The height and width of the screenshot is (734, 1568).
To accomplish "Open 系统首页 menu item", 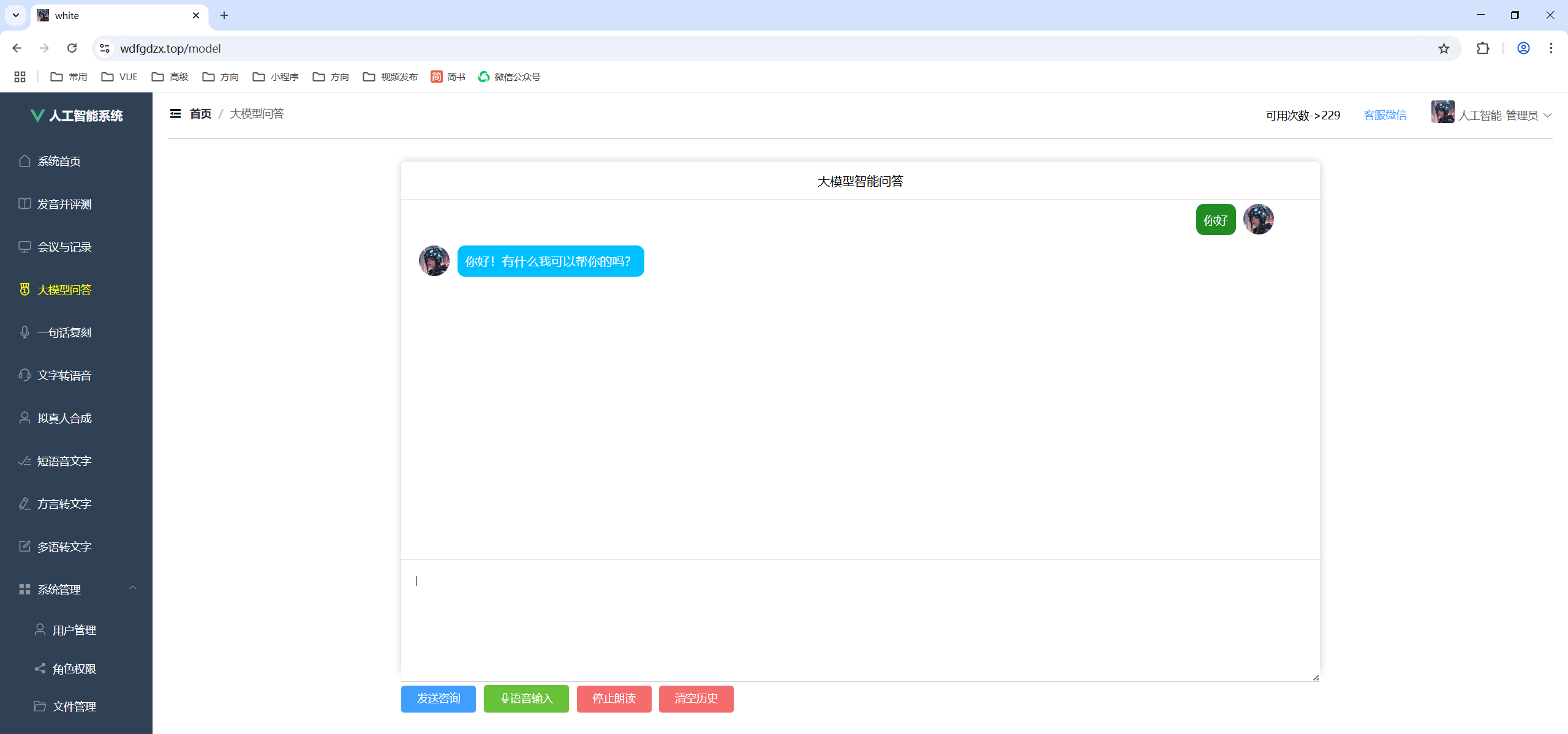I will 76,161.
